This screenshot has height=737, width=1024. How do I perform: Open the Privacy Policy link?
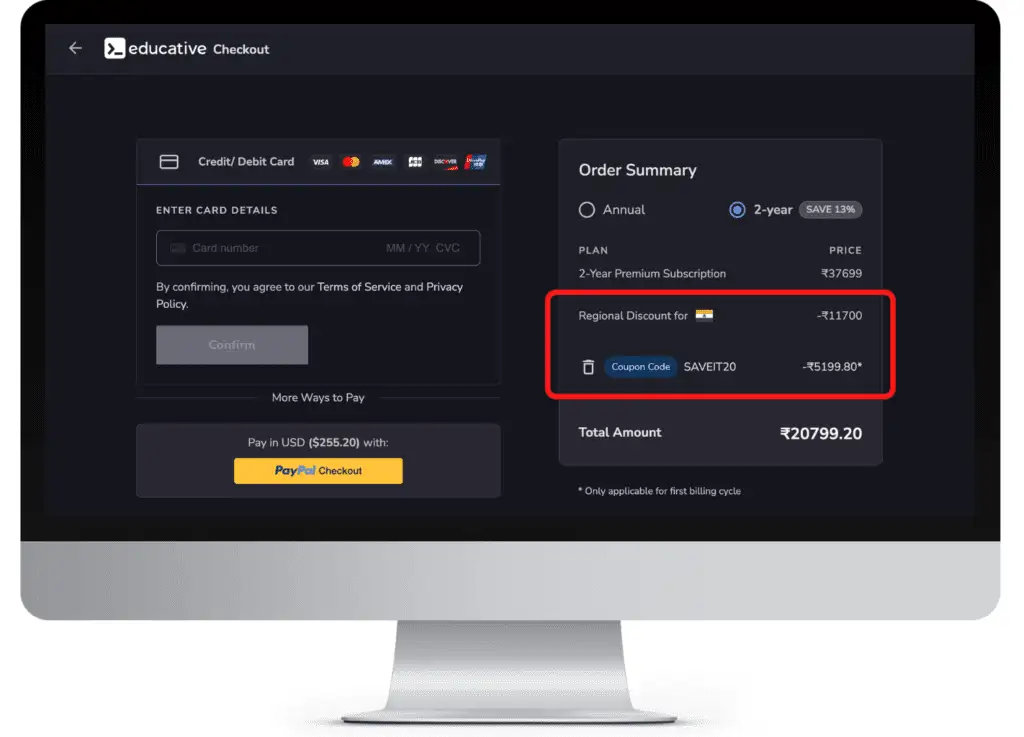[x=444, y=287]
